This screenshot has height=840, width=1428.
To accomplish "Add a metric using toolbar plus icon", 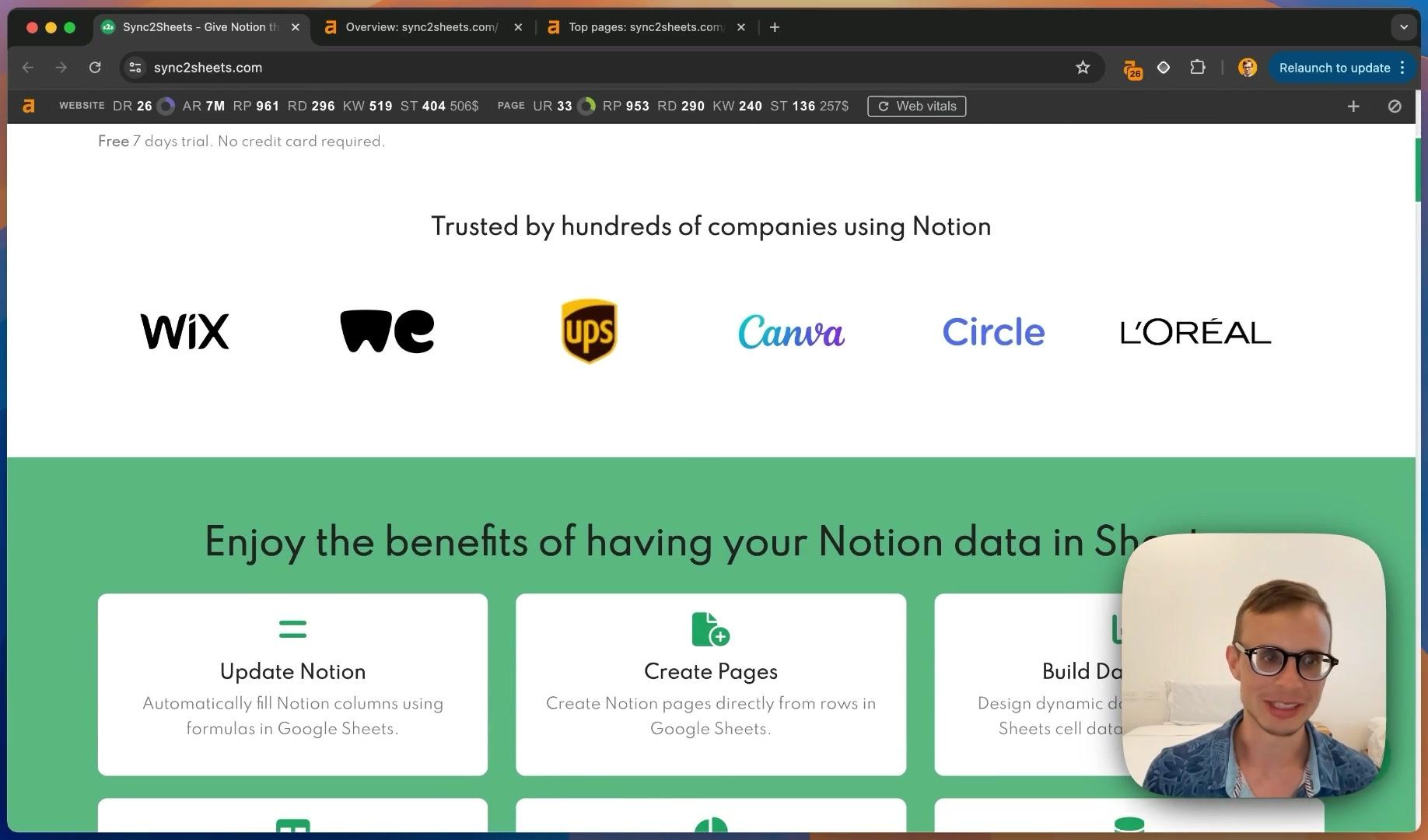I will click(1353, 106).
